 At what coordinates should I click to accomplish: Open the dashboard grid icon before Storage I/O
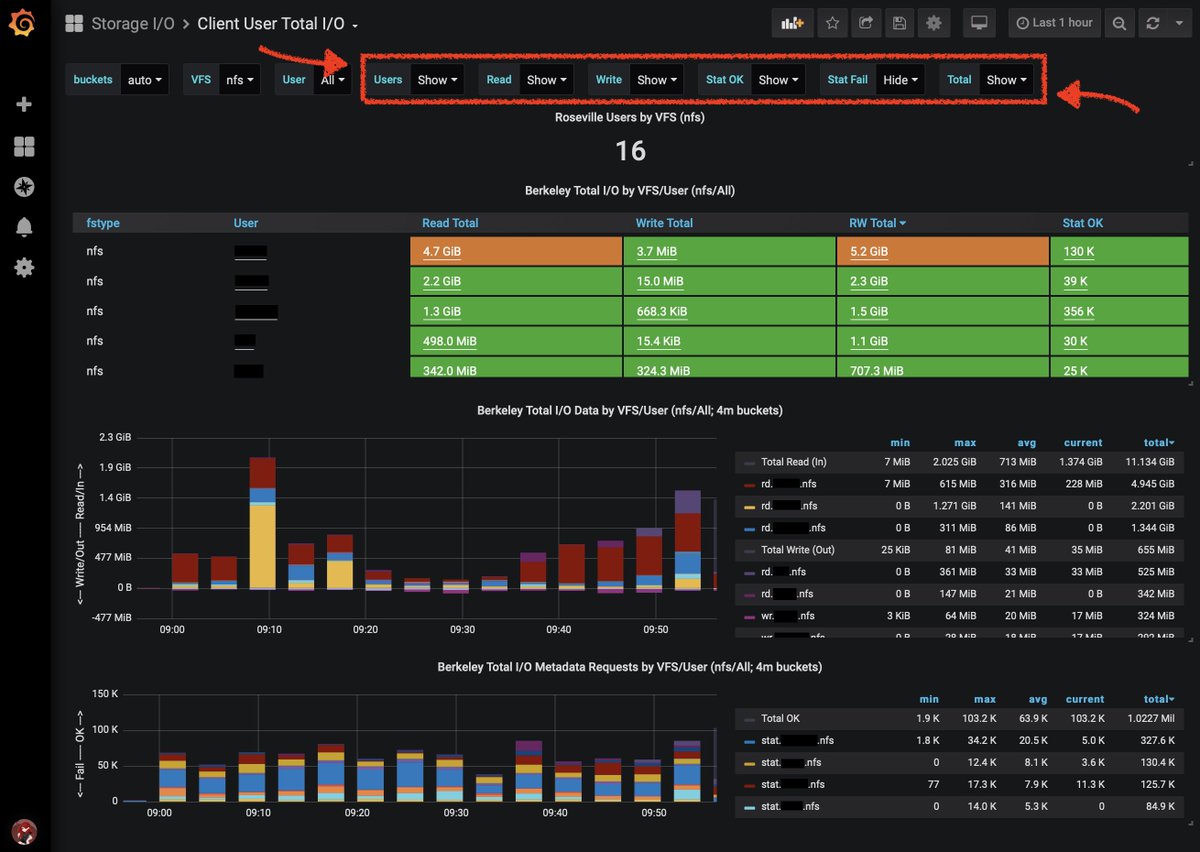click(x=74, y=23)
